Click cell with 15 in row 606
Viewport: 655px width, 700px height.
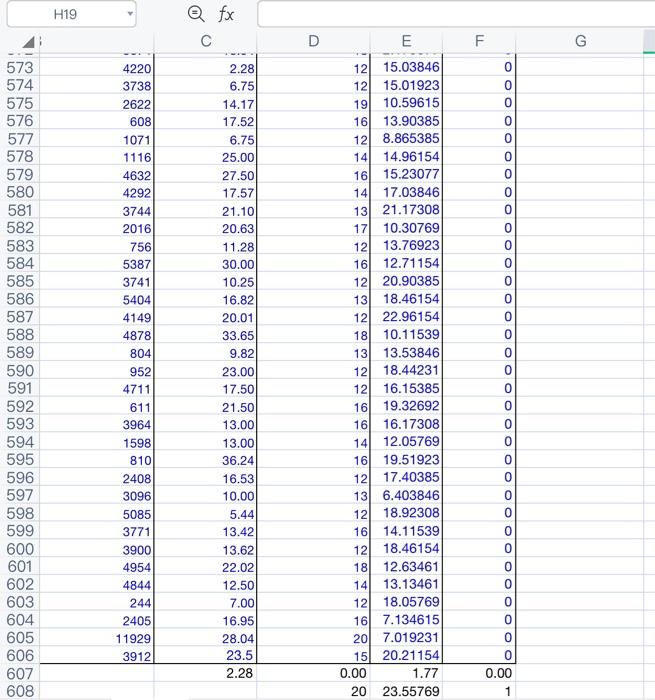click(313, 656)
